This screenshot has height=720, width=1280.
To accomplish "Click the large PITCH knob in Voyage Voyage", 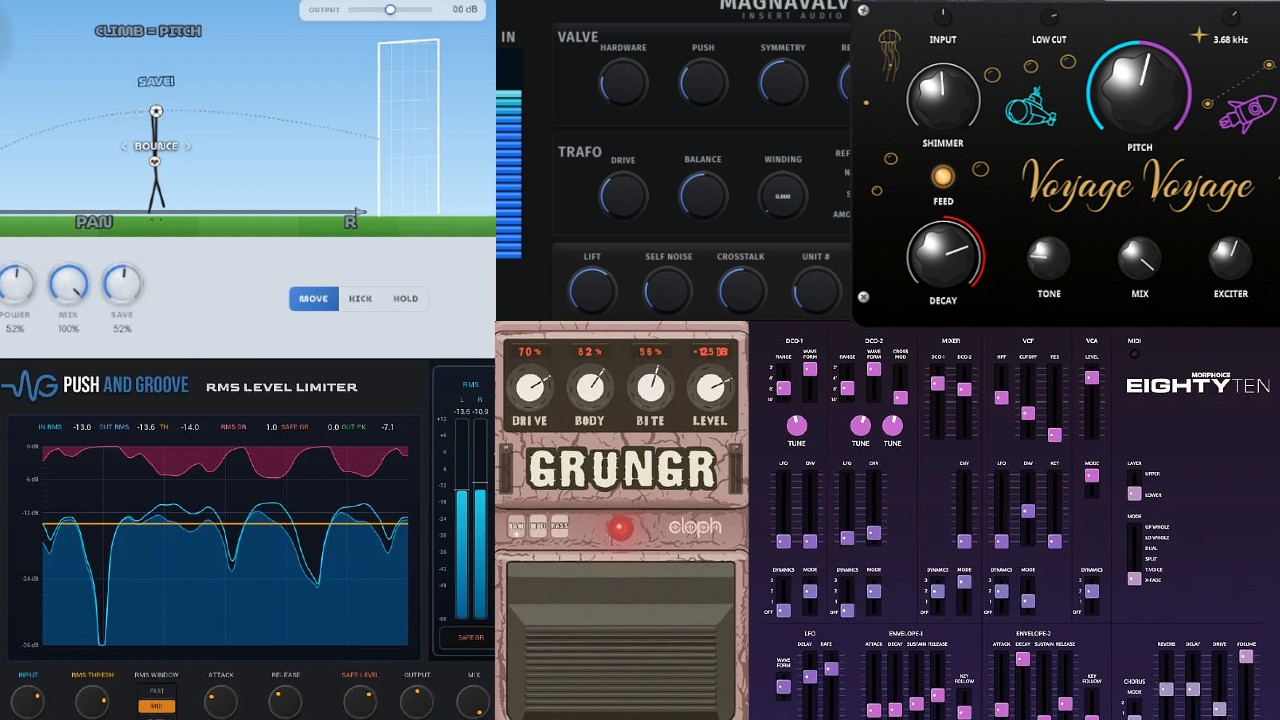I will click(x=1138, y=90).
